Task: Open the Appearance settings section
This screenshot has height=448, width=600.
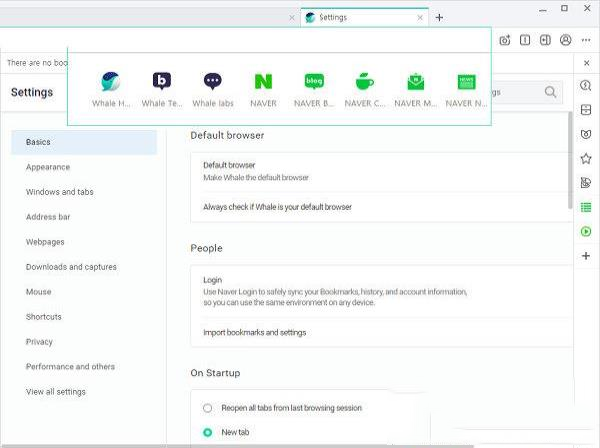Action: pyautogui.click(x=48, y=167)
